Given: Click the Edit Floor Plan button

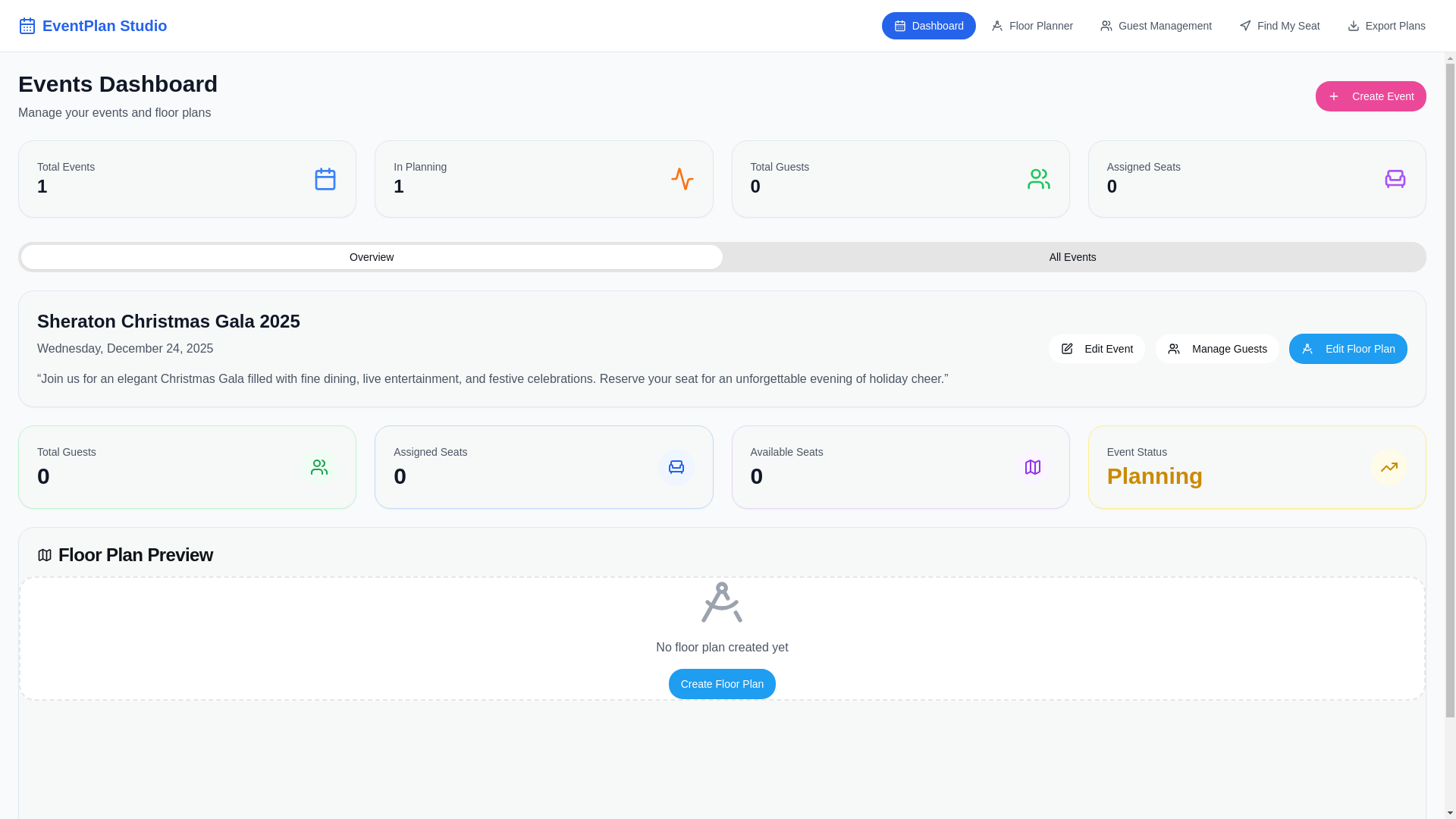Looking at the screenshot, I should 1348,349.
